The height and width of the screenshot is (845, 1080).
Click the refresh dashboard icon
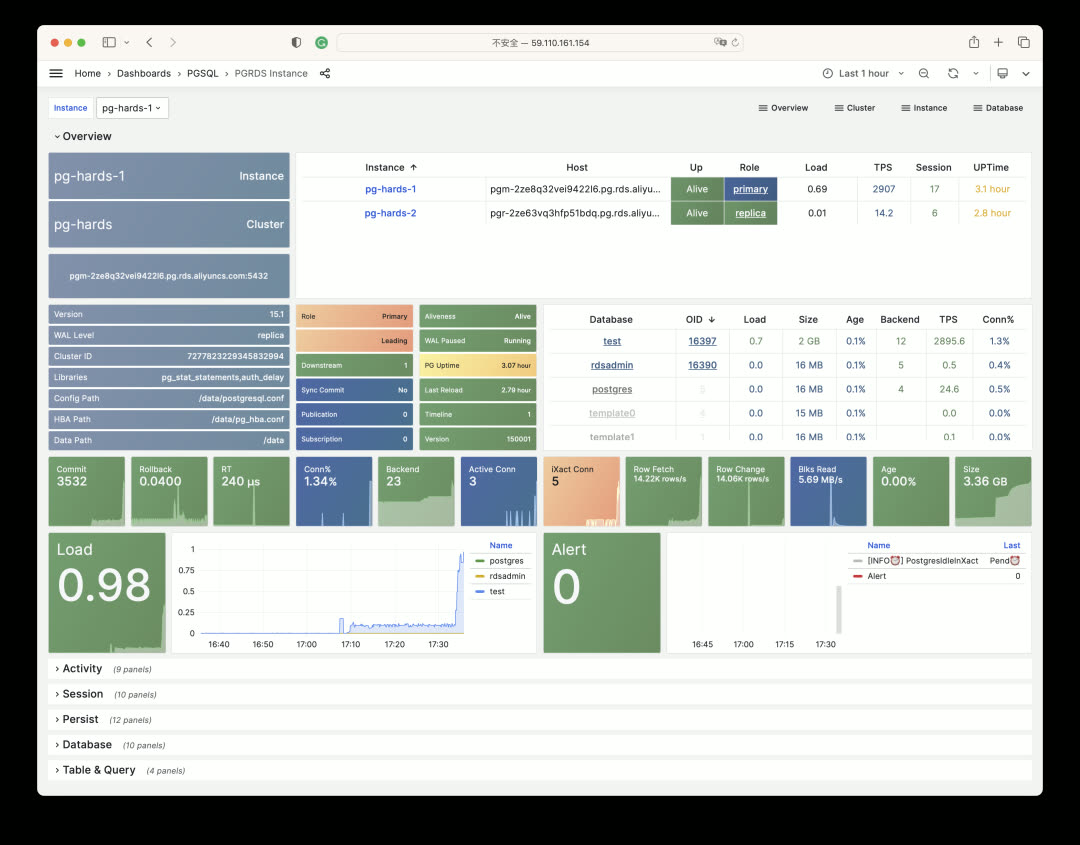point(953,73)
